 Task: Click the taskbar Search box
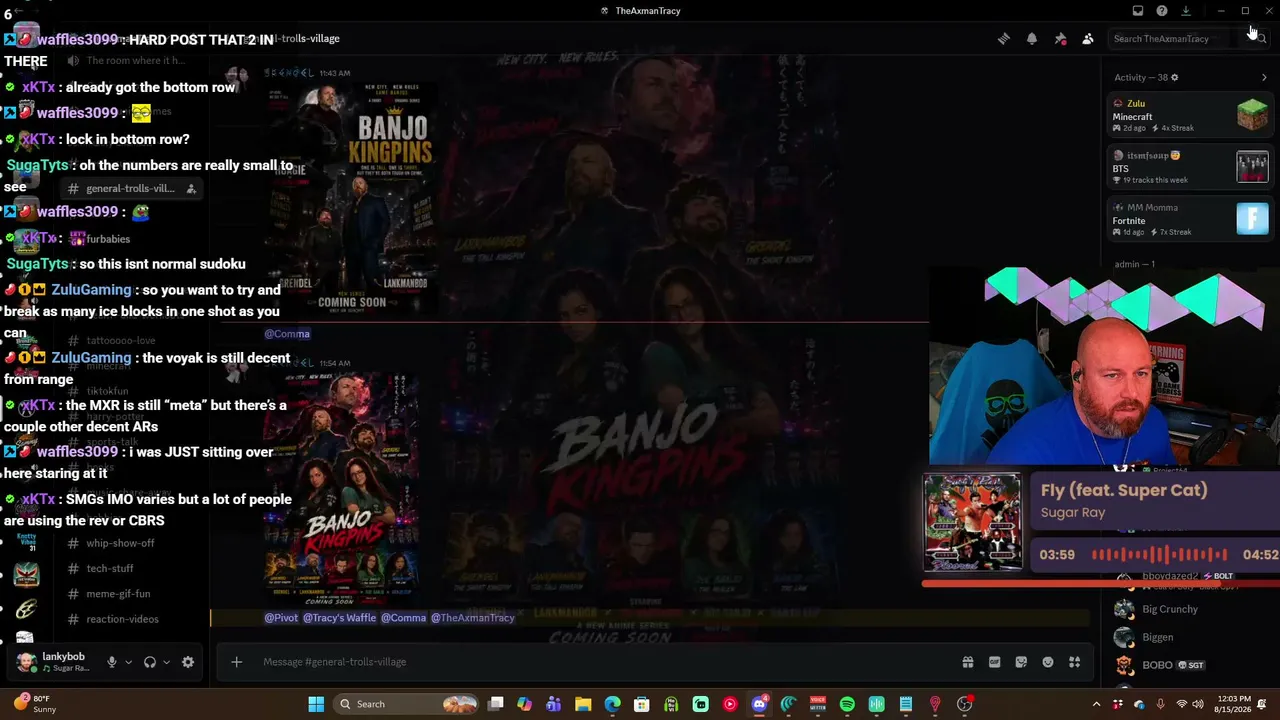coord(407,704)
